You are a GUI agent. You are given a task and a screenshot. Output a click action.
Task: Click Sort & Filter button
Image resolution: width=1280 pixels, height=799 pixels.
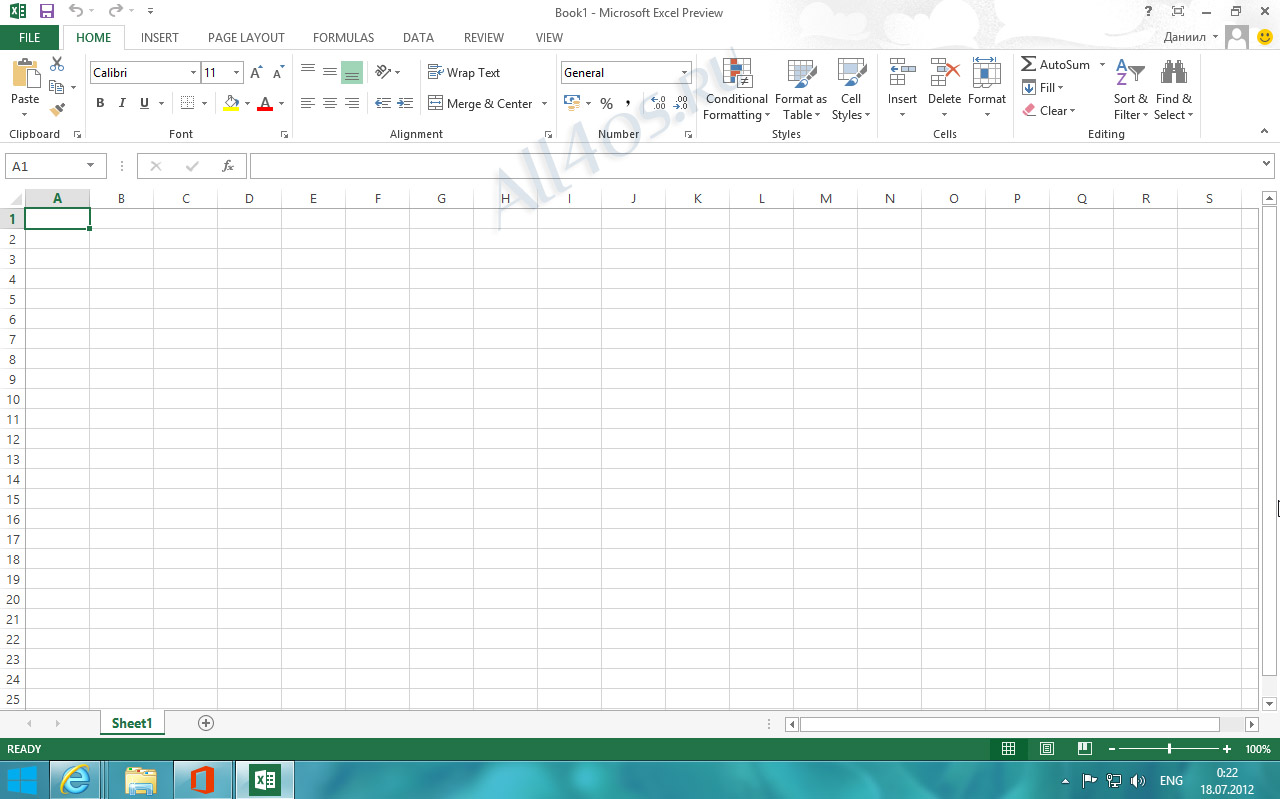coord(1131,89)
